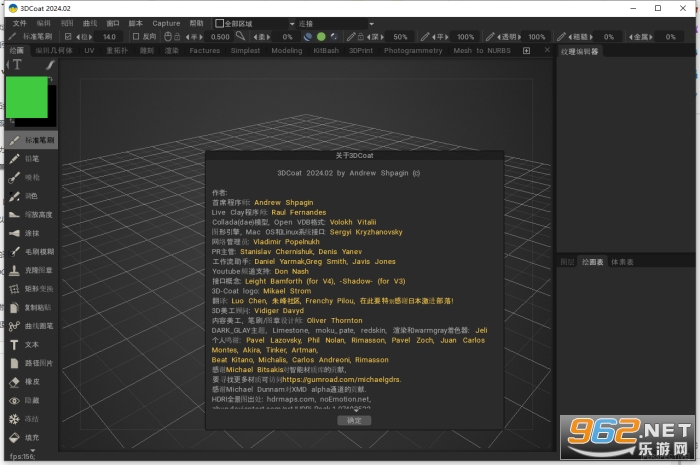
Task: Click the black background color swatch
Action: coord(52,107)
